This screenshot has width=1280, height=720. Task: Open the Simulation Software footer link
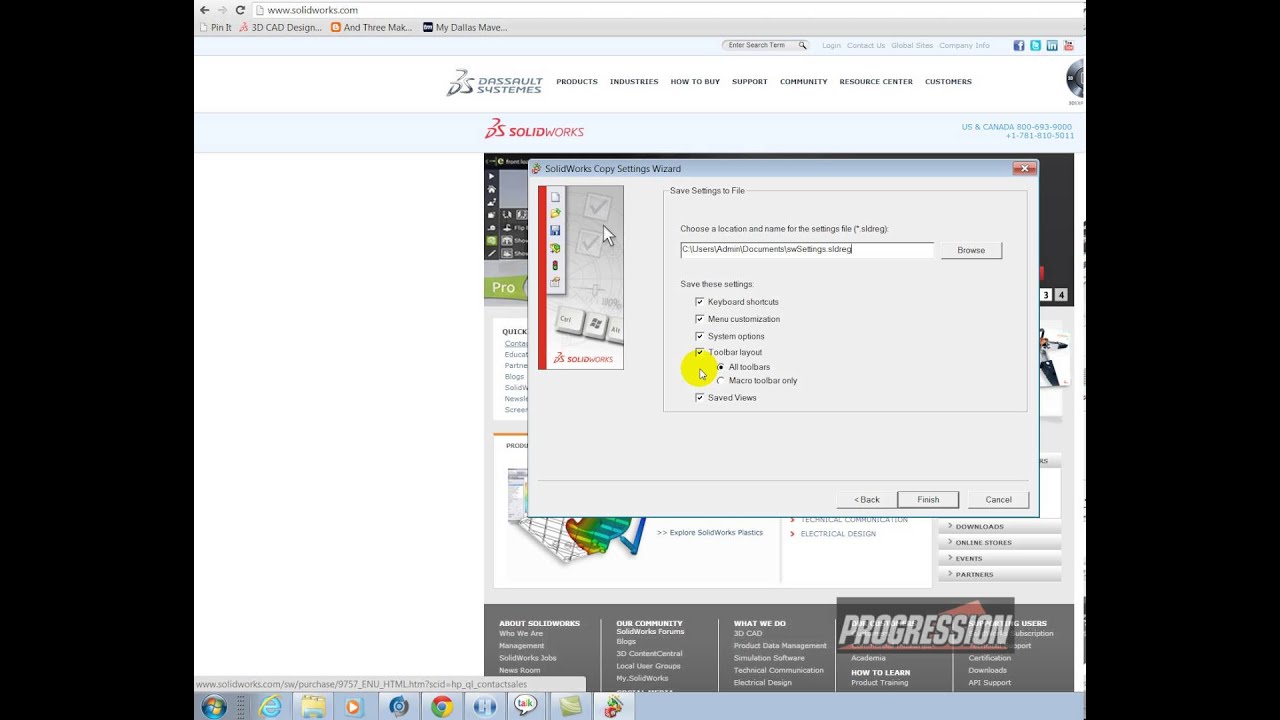coord(769,658)
